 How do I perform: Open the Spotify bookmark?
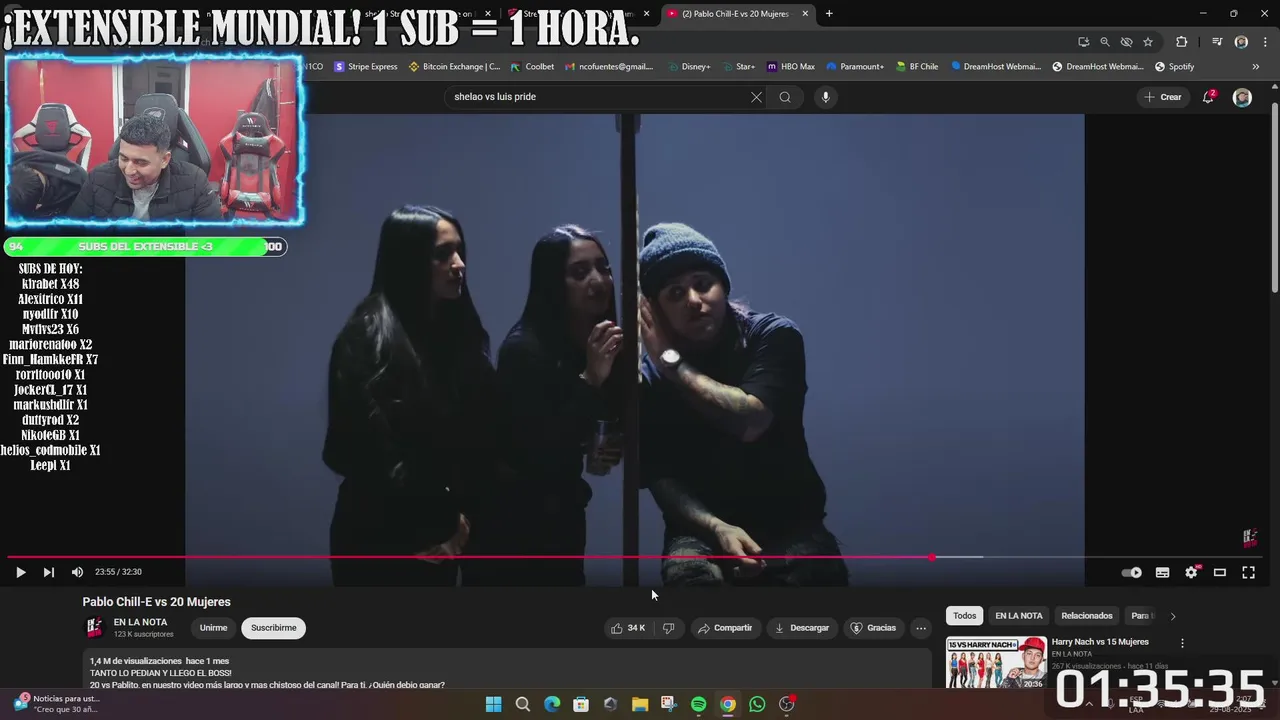1174,67
